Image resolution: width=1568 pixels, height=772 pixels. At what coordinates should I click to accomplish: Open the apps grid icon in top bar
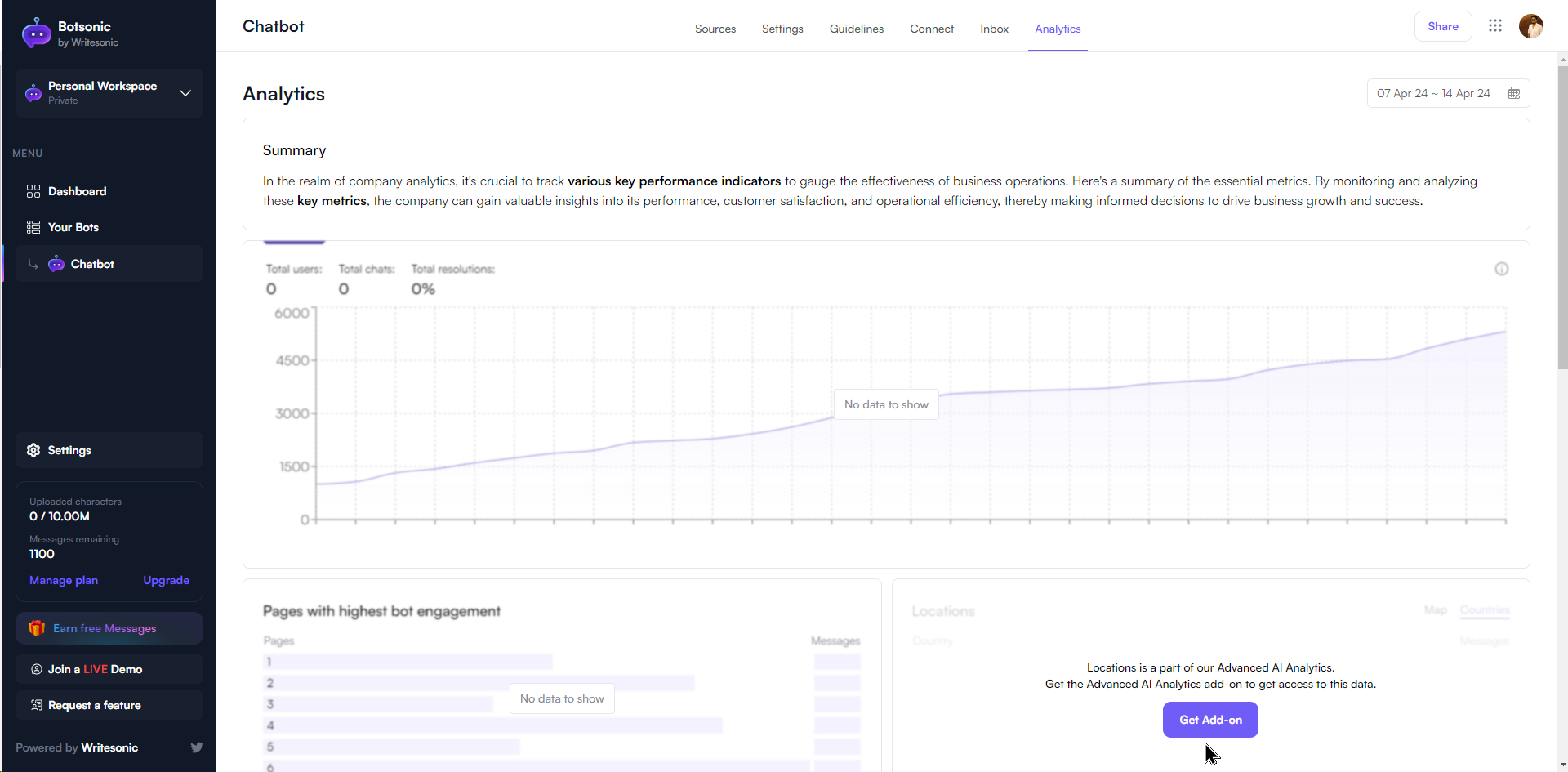[1495, 25]
